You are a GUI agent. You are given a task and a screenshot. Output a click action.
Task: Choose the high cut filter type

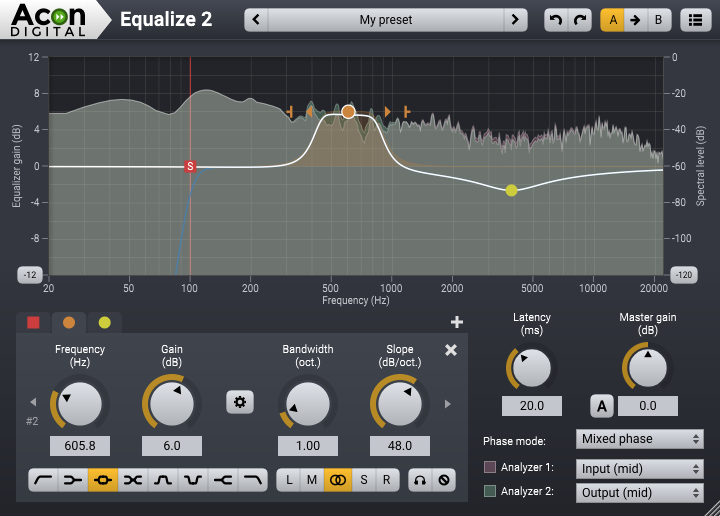(253, 480)
